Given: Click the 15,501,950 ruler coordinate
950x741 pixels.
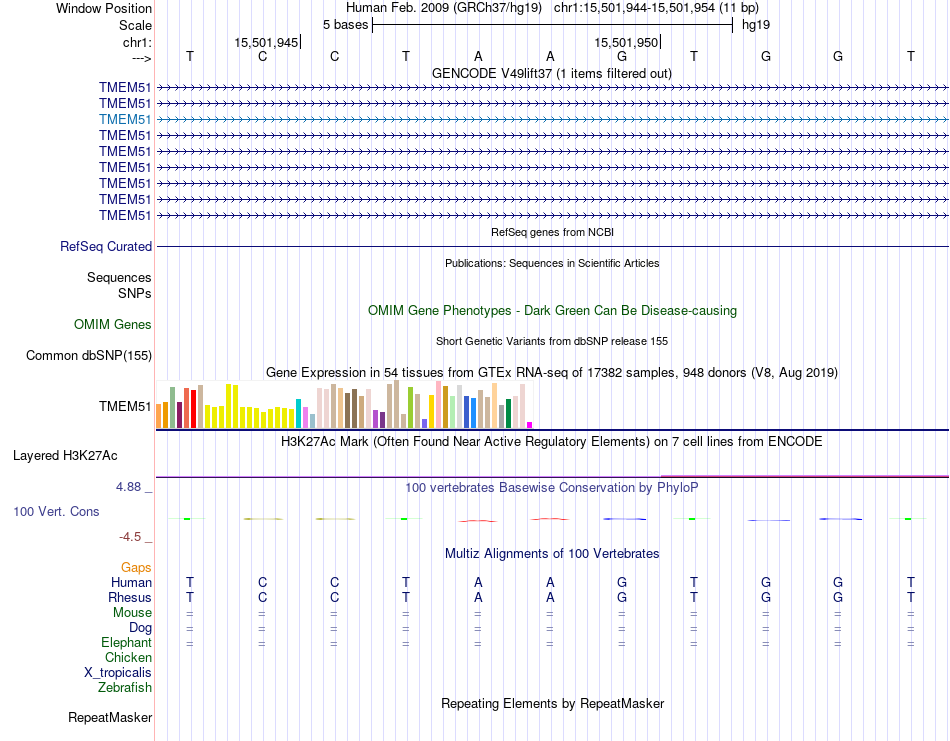Looking at the screenshot, I should tap(626, 42).
